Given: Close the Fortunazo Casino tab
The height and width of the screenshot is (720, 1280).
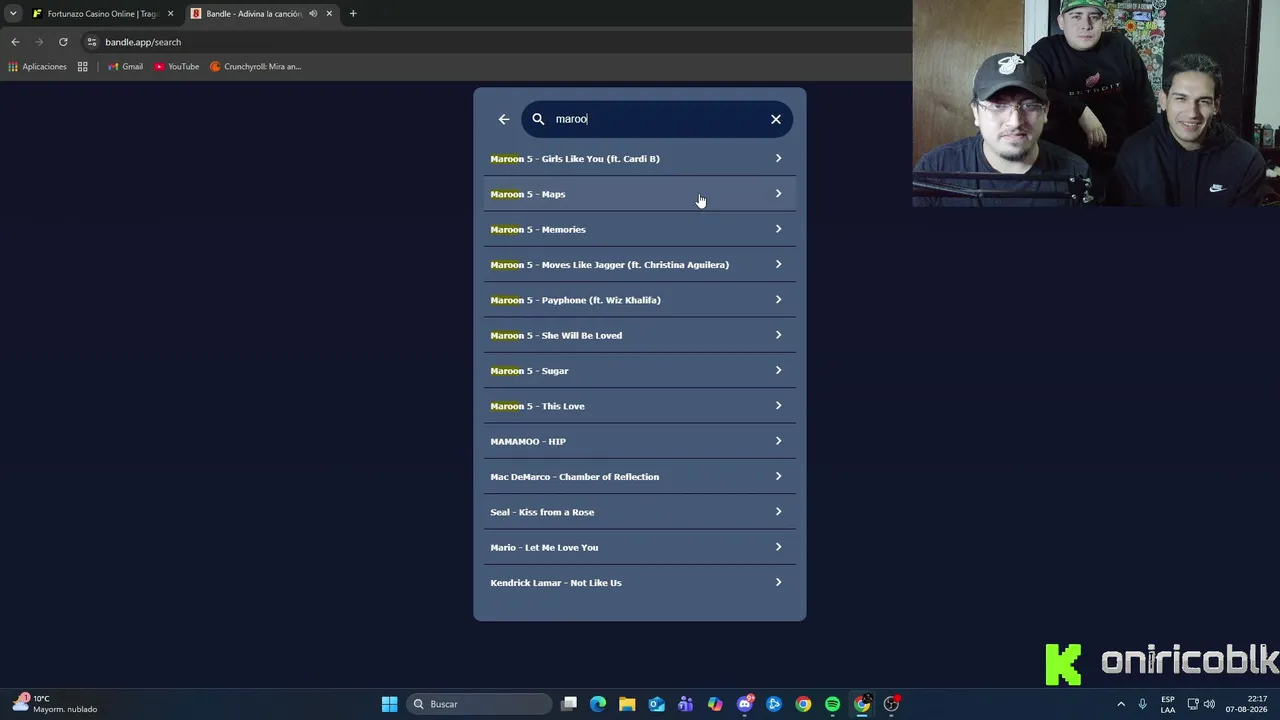Looking at the screenshot, I should 170,14.
